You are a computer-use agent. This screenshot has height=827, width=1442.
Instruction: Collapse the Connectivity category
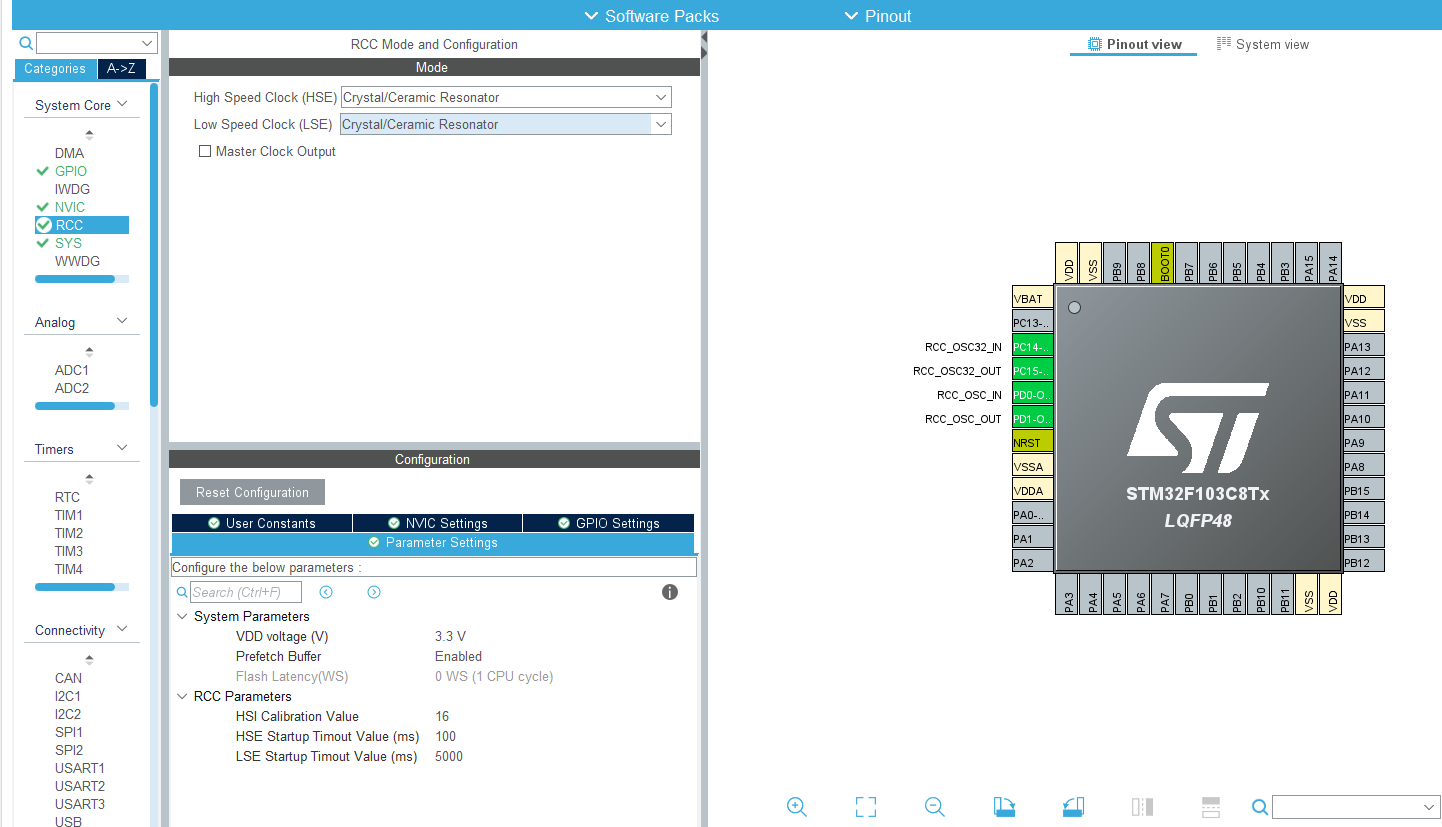coord(123,629)
